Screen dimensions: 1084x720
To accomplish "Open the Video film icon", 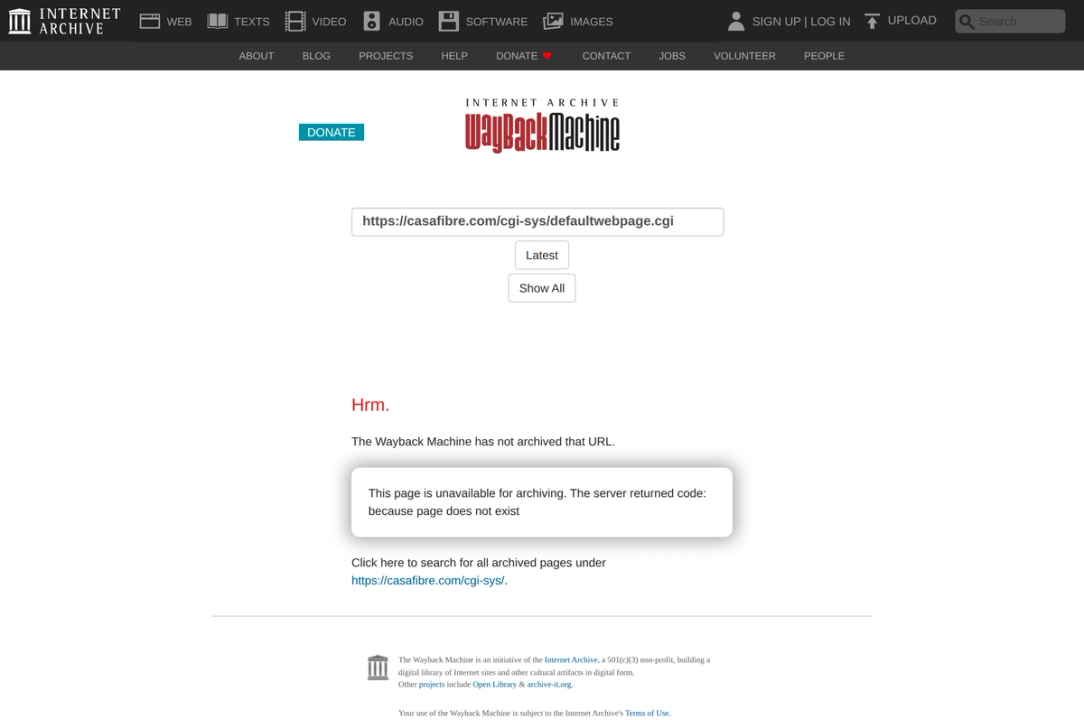I will tap(295, 21).
